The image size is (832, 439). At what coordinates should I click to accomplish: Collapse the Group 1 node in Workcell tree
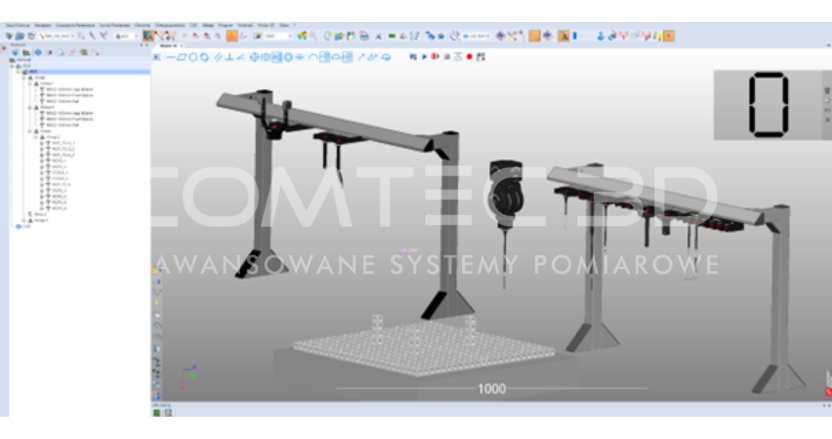pos(31,84)
